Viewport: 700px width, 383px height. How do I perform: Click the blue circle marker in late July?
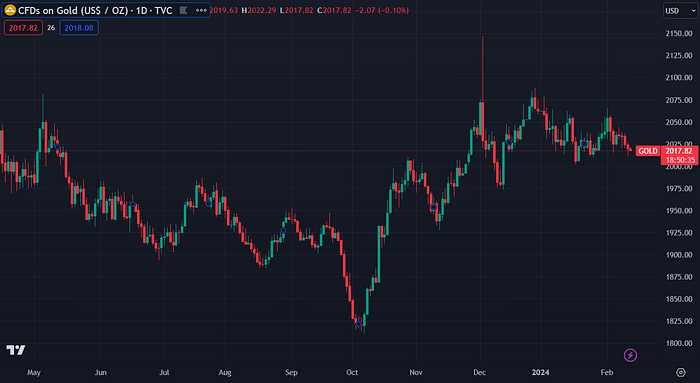point(208,203)
